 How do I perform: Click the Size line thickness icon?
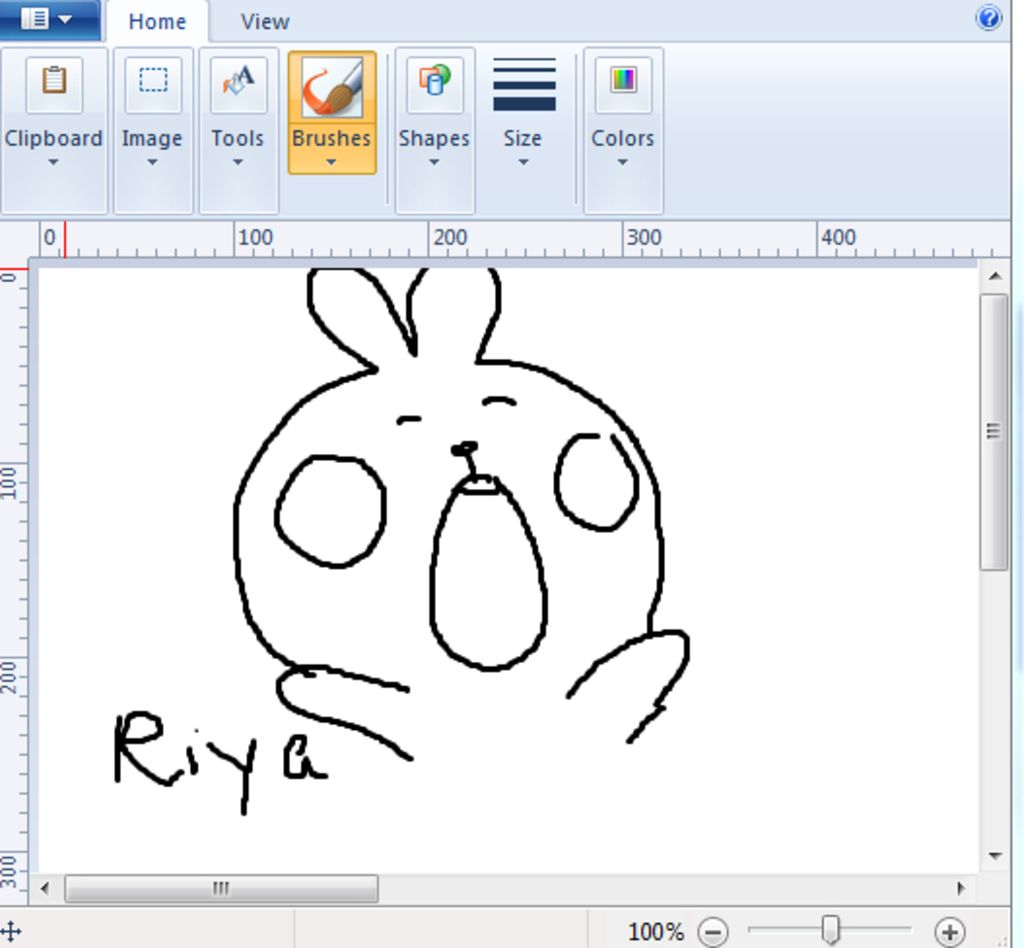pyautogui.click(x=524, y=85)
